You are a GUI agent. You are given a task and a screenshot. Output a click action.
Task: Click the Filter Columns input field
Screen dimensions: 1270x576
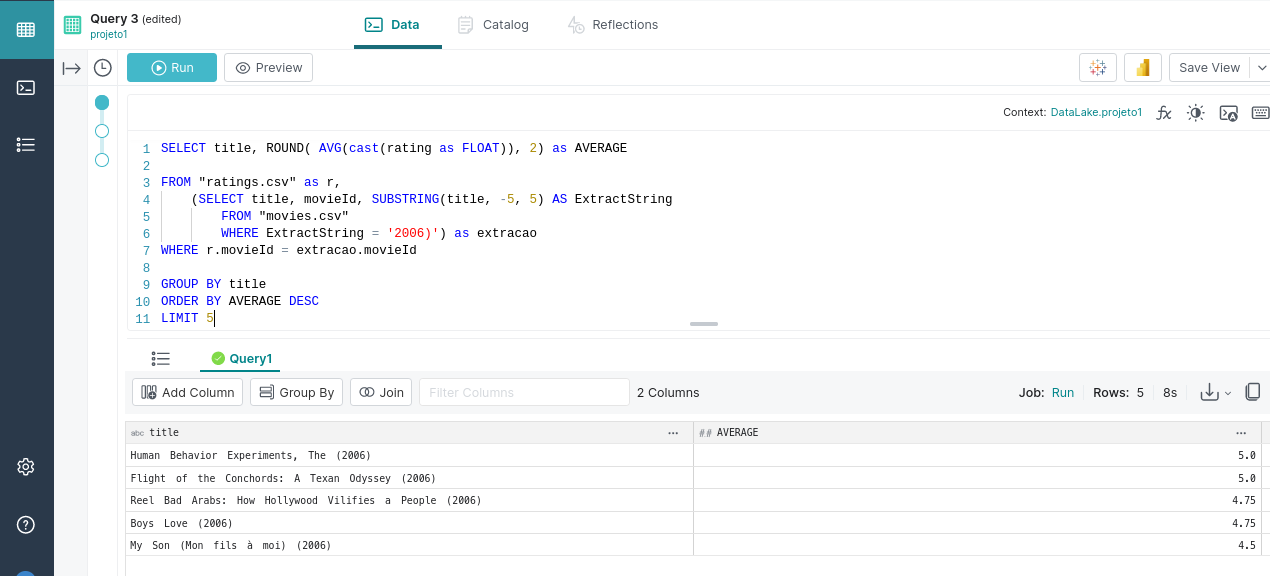pyautogui.click(x=523, y=392)
